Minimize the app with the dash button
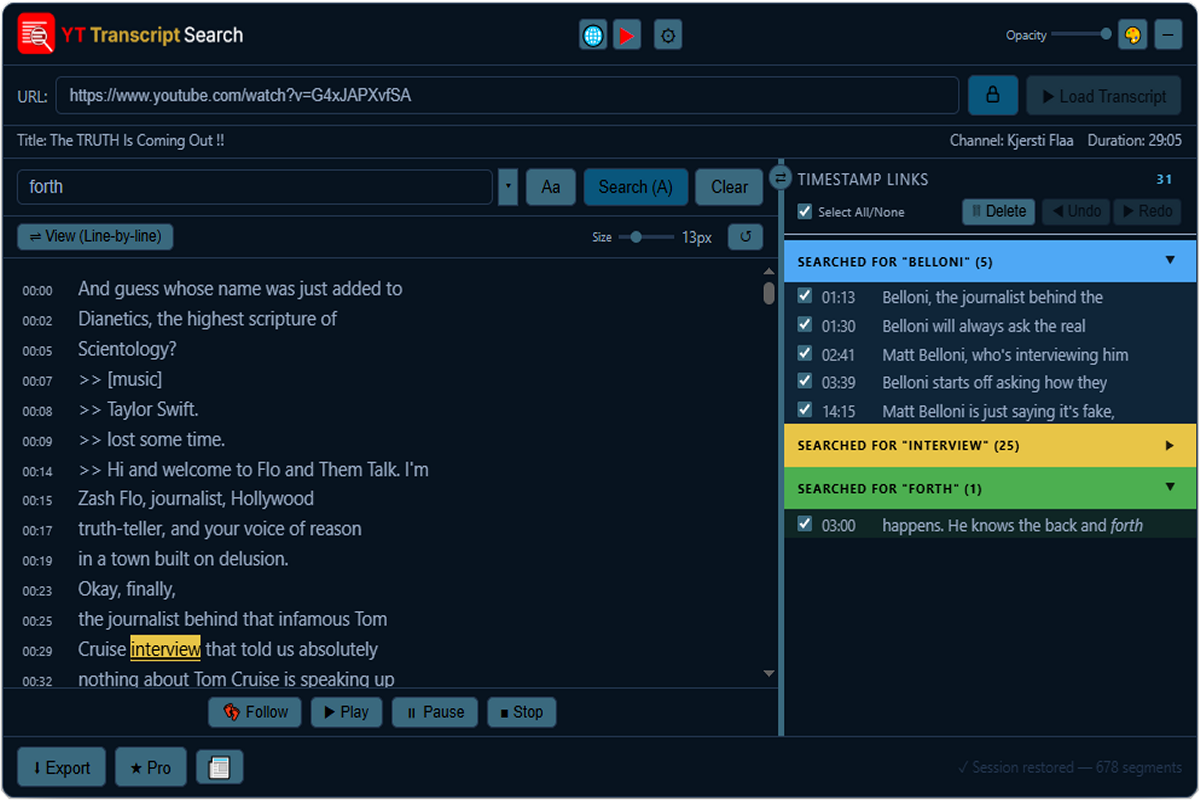The height and width of the screenshot is (800, 1200). (x=1168, y=35)
